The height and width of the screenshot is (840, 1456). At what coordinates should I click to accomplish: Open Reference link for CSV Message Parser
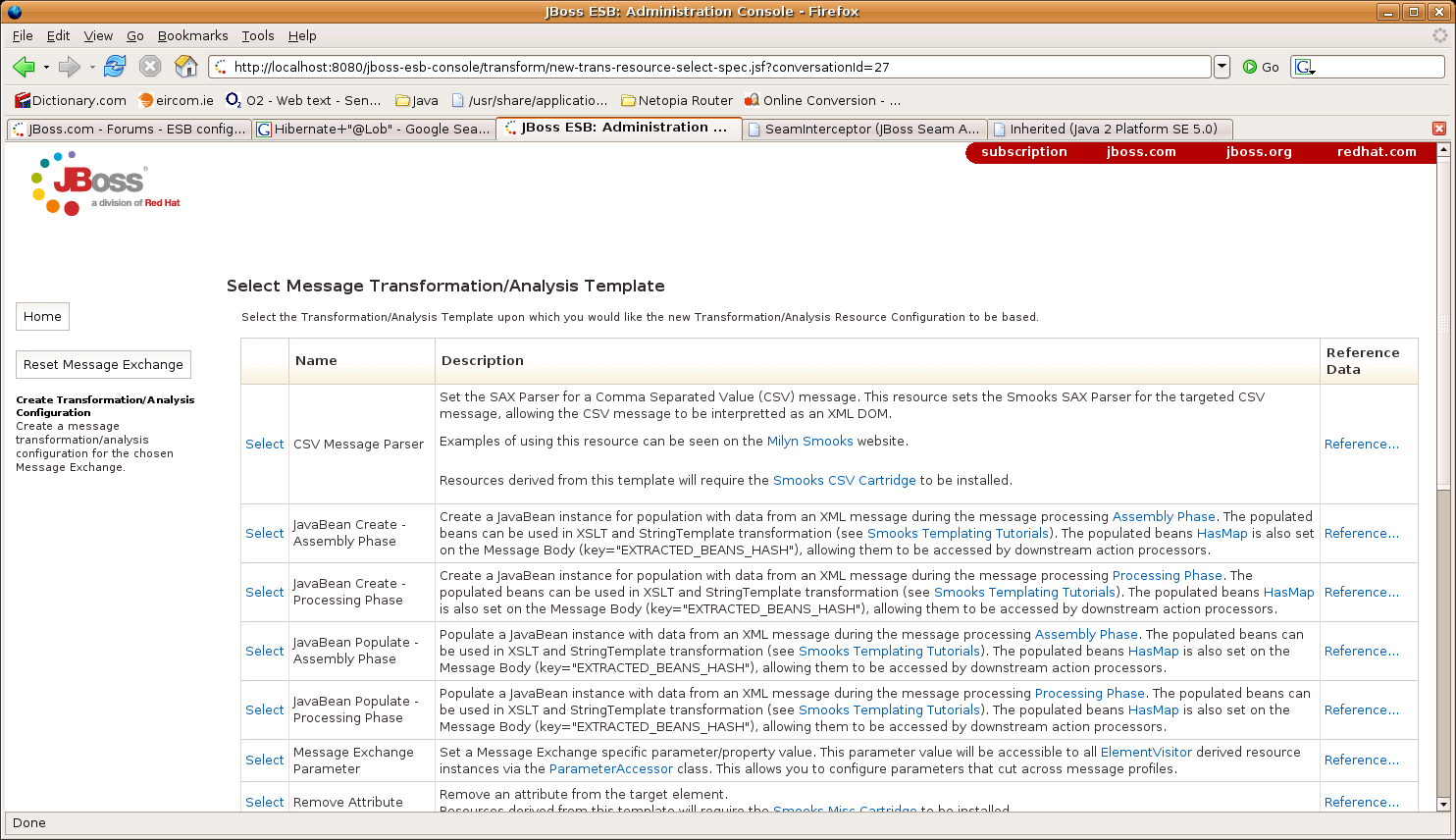click(1362, 444)
